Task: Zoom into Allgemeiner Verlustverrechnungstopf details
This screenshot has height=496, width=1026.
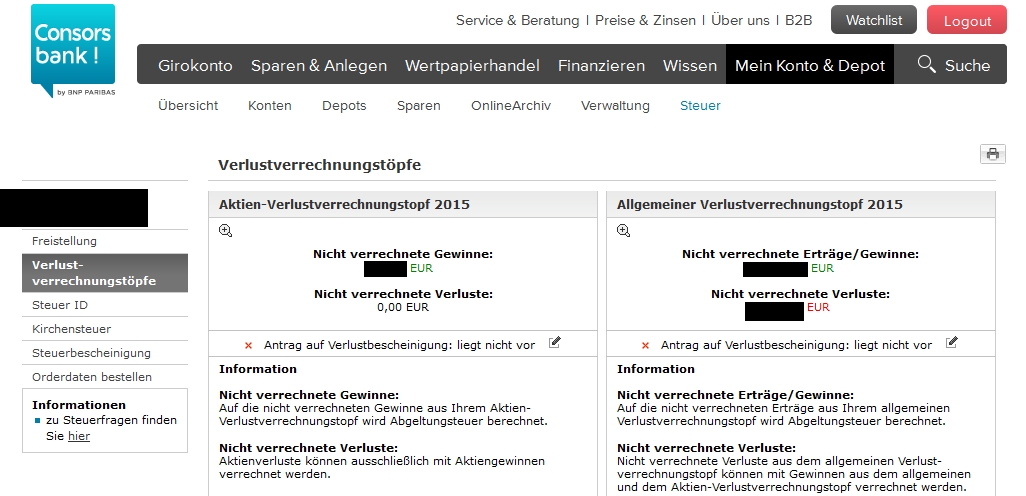Action: tap(624, 231)
